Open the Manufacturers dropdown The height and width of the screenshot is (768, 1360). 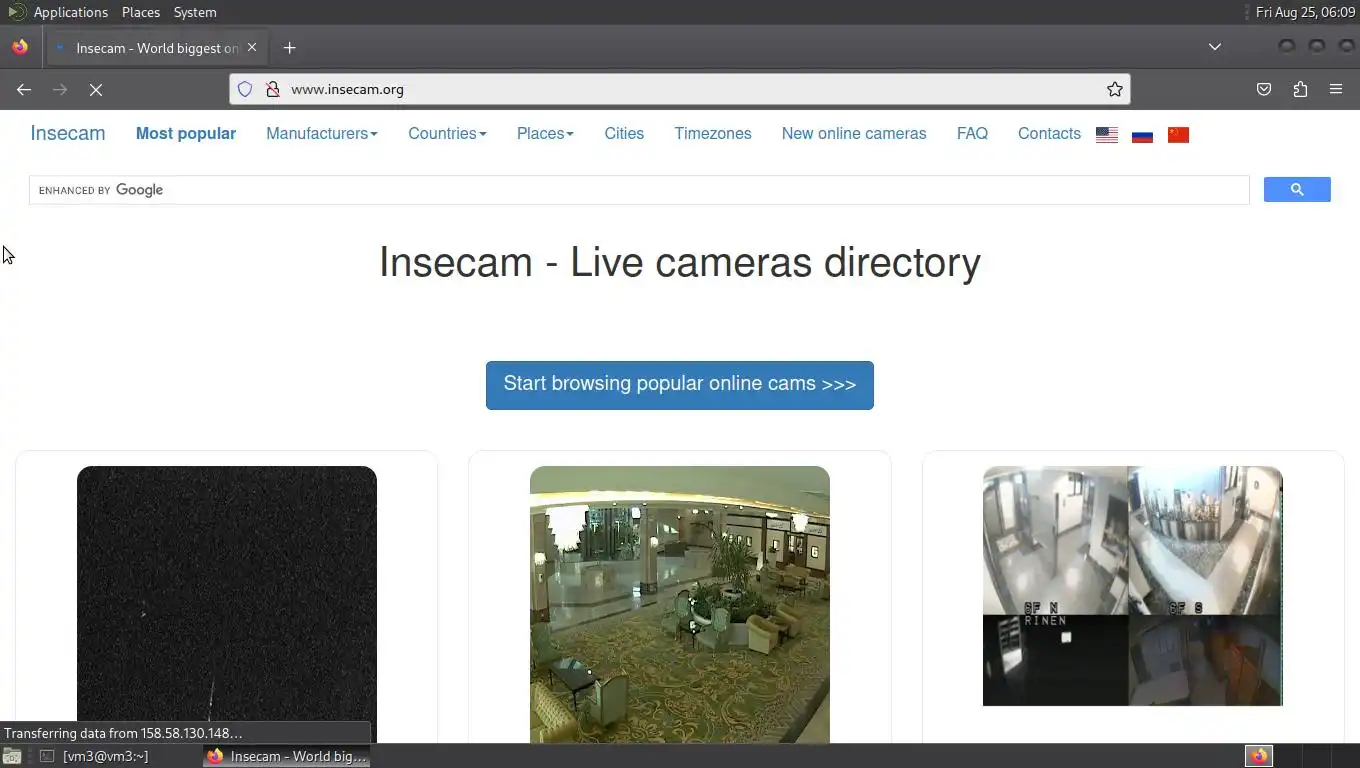pyautogui.click(x=322, y=133)
